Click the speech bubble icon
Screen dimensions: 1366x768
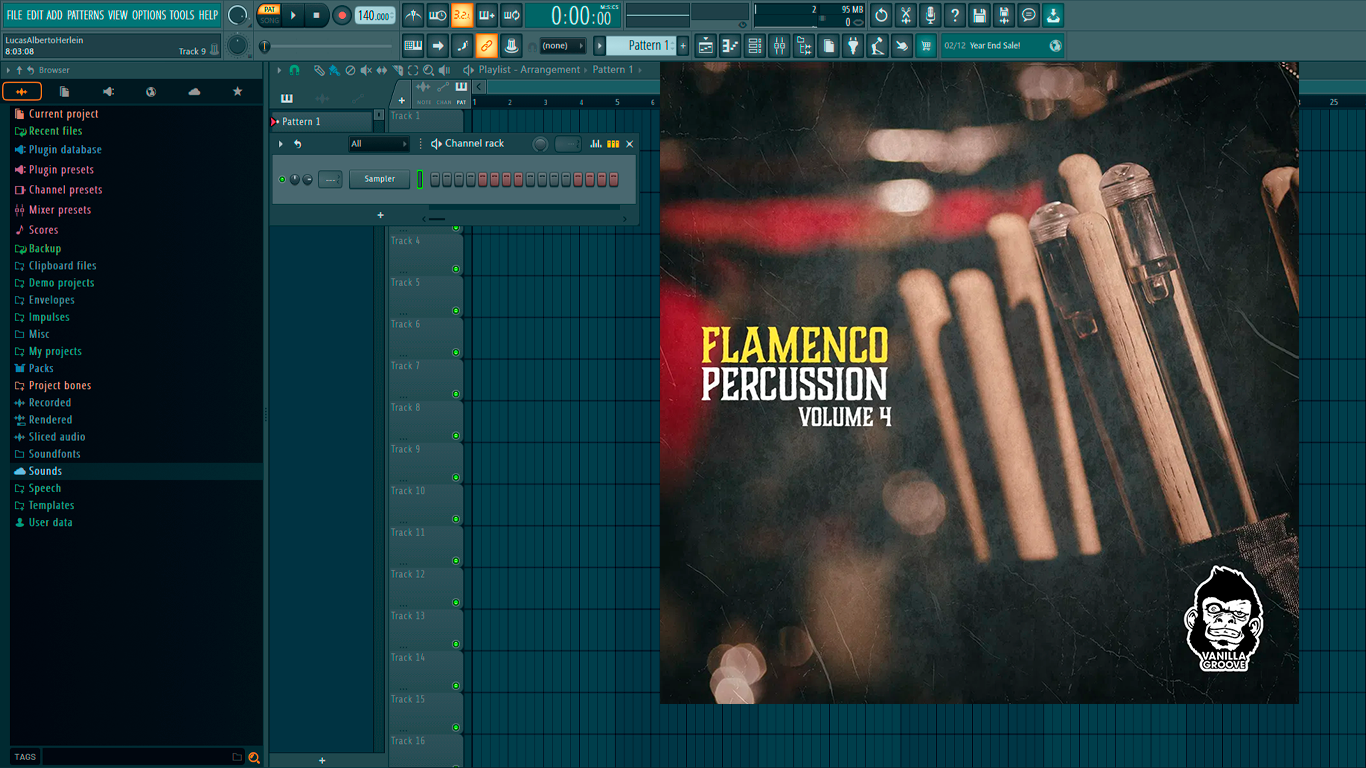click(1028, 15)
